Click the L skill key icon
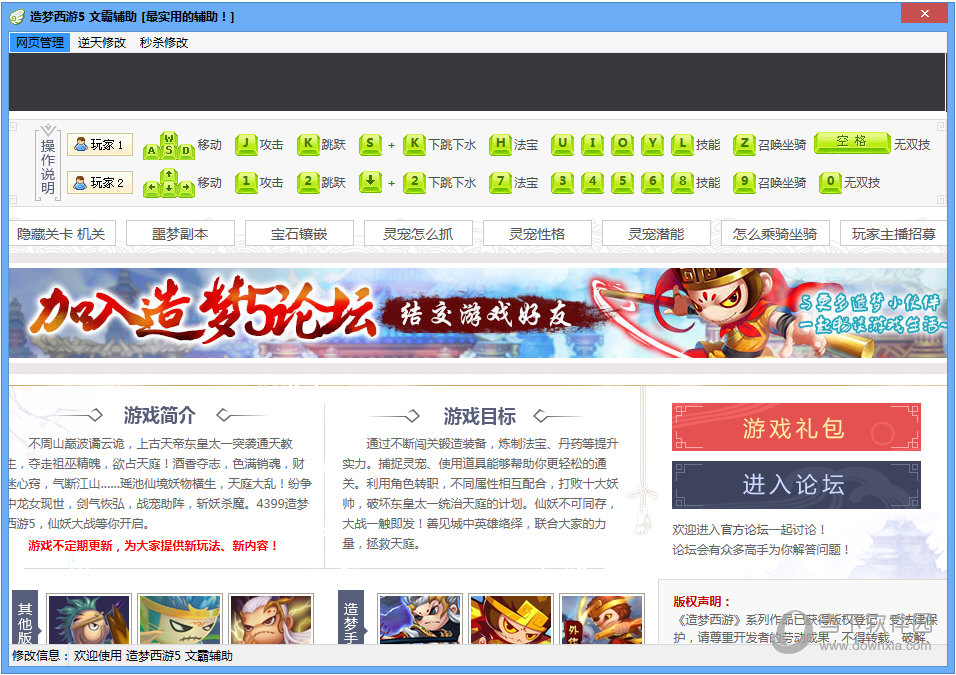 pos(682,145)
